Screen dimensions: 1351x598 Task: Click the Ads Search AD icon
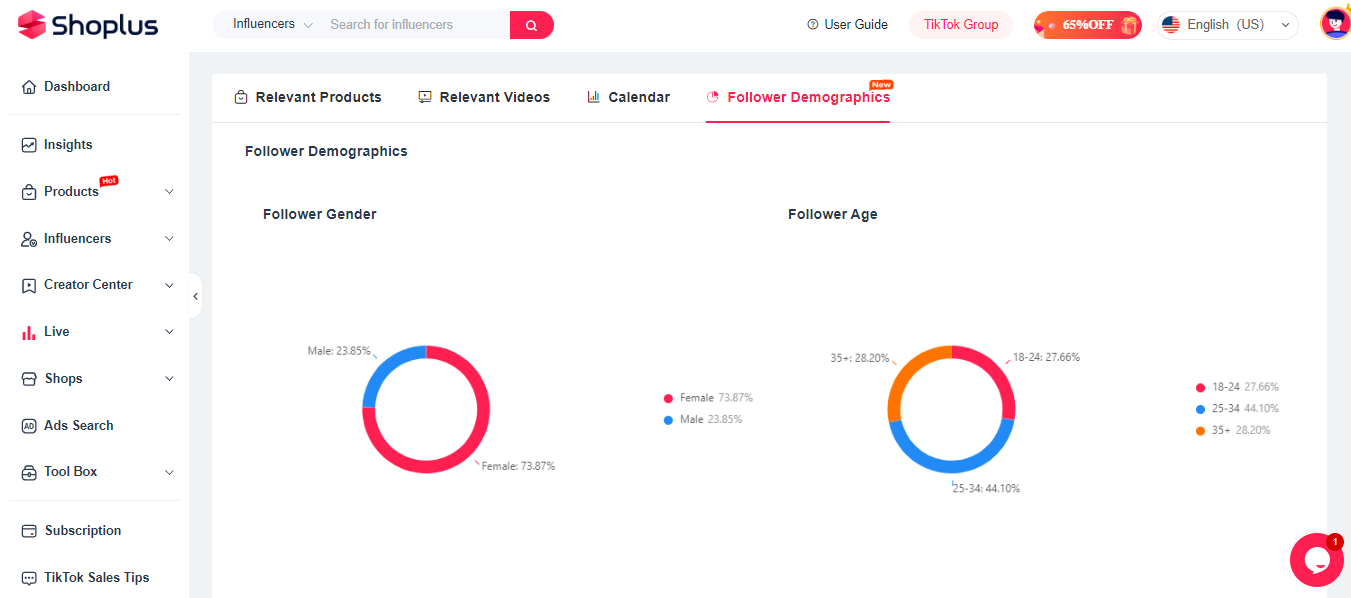point(29,426)
